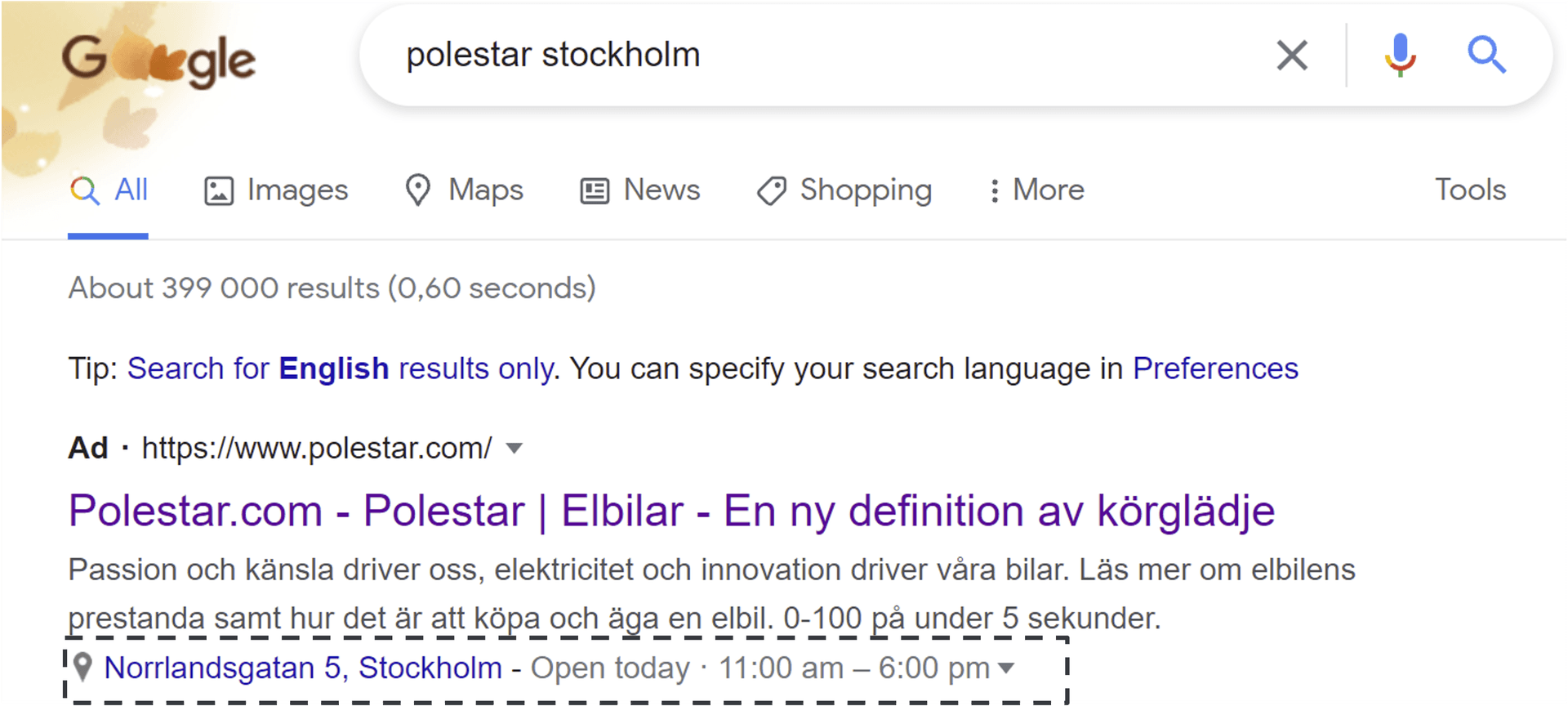Screen dimensions: 1568x706
Task: Click the Images tab picture icon
Action: click(x=218, y=190)
